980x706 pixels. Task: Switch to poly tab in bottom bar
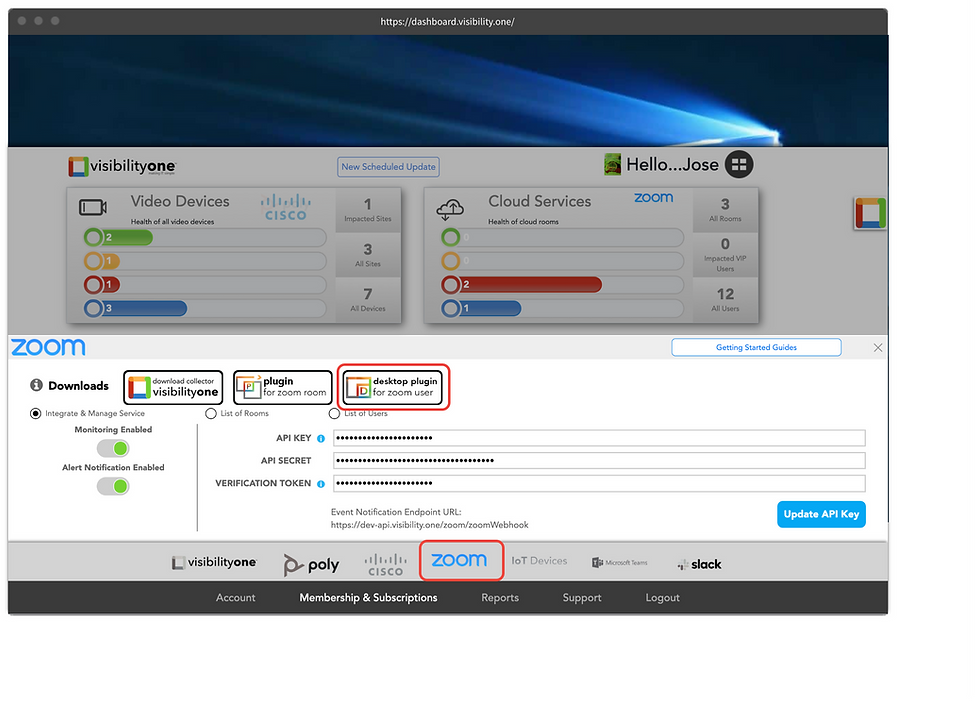(x=311, y=564)
